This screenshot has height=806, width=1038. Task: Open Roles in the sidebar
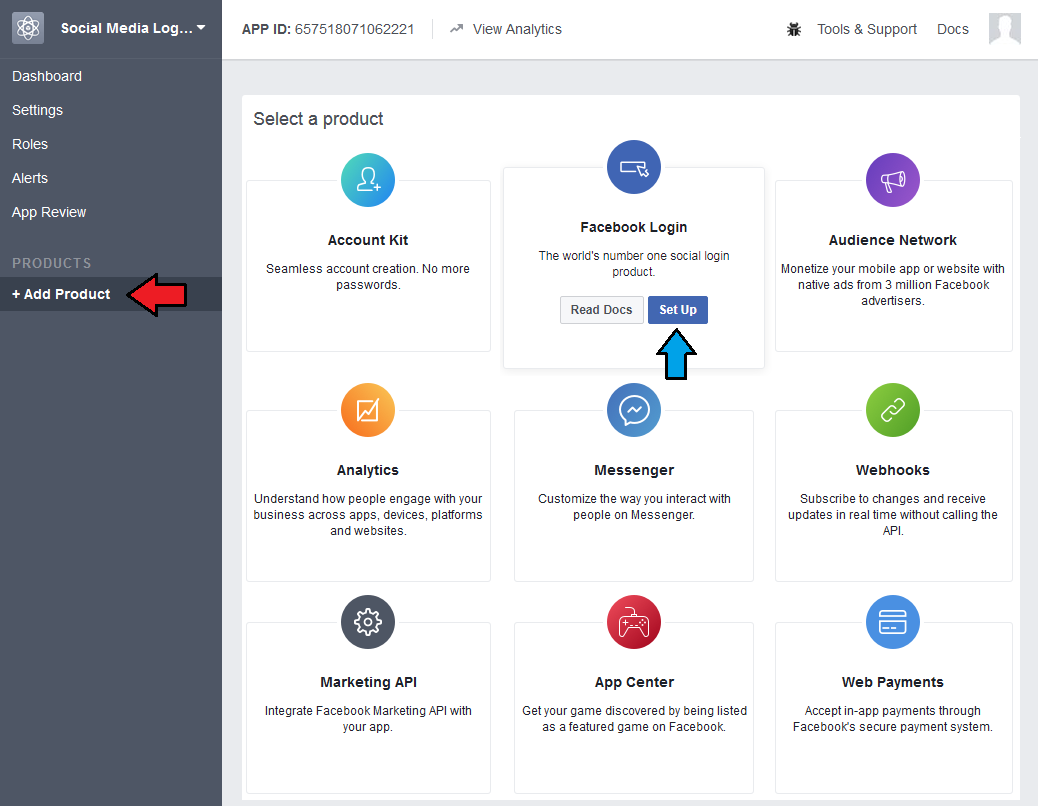[x=30, y=144]
